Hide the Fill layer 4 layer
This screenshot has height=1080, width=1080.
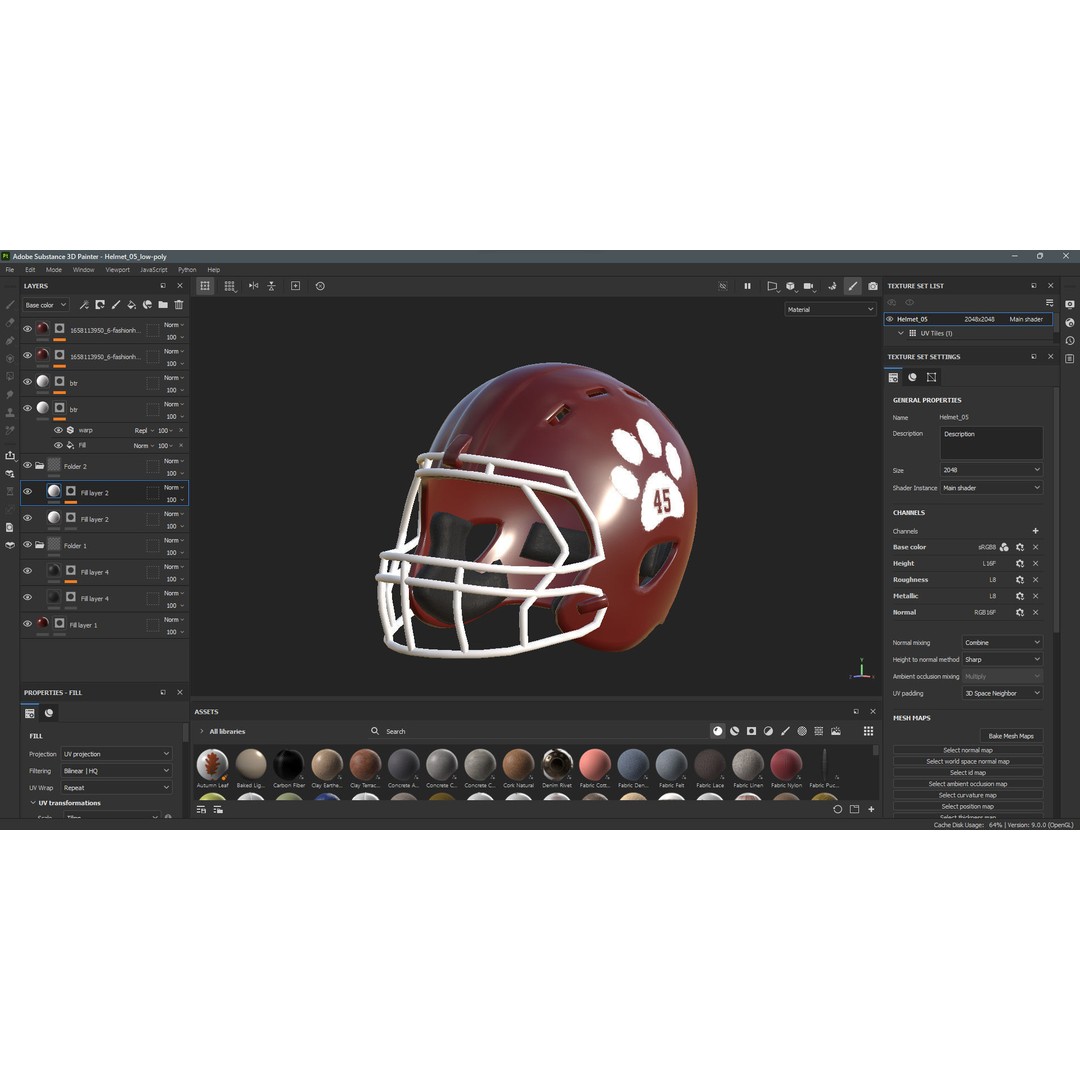[28, 571]
